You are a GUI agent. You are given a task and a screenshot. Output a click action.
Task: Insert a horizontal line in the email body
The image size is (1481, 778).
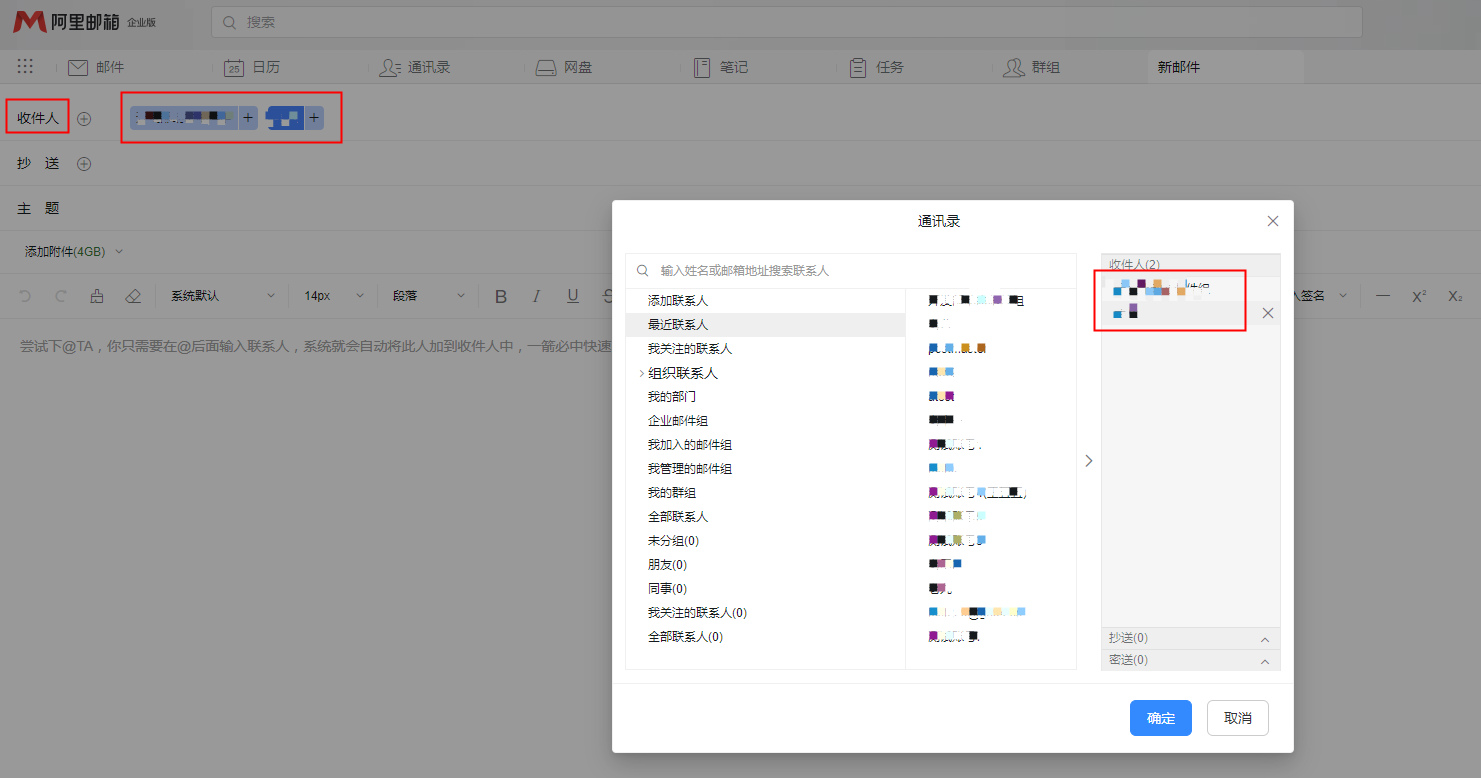click(1382, 296)
